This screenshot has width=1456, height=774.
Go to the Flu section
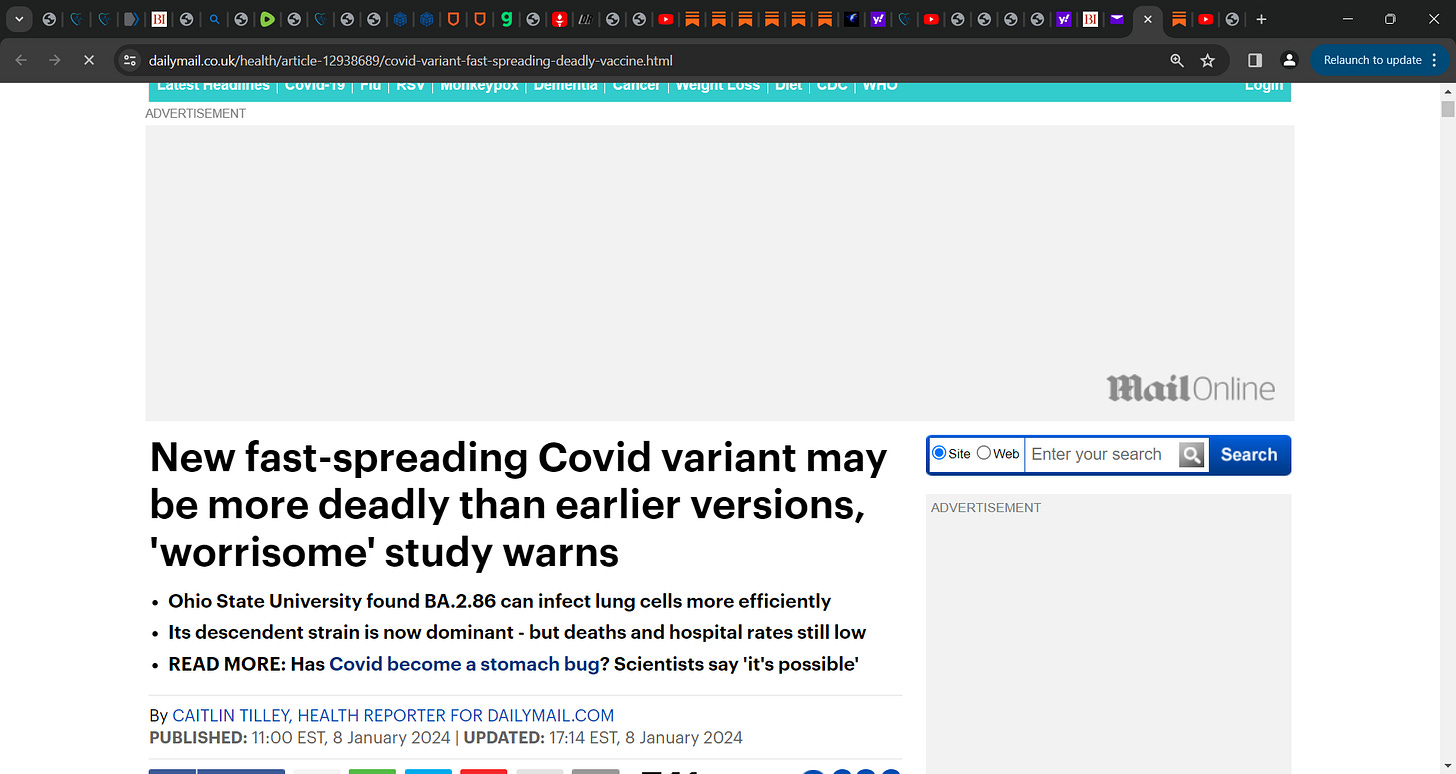click(370, 86)
